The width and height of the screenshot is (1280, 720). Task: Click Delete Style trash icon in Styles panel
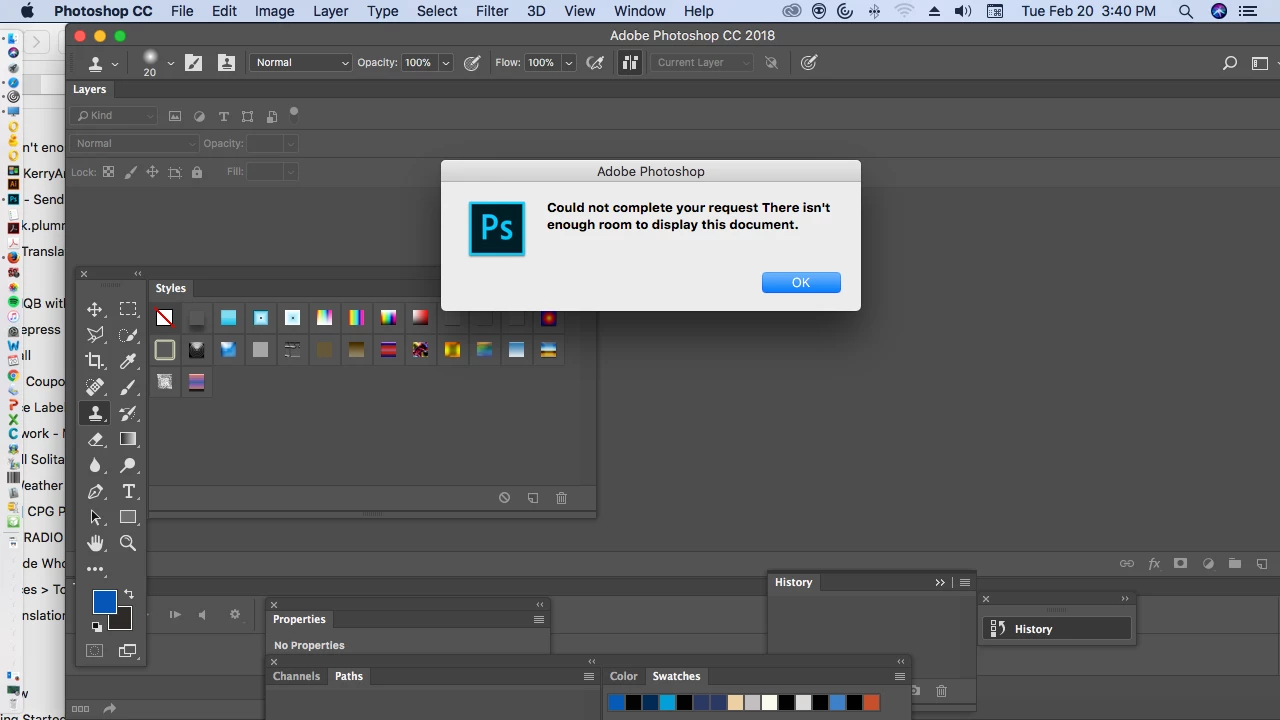coord(561,498)
